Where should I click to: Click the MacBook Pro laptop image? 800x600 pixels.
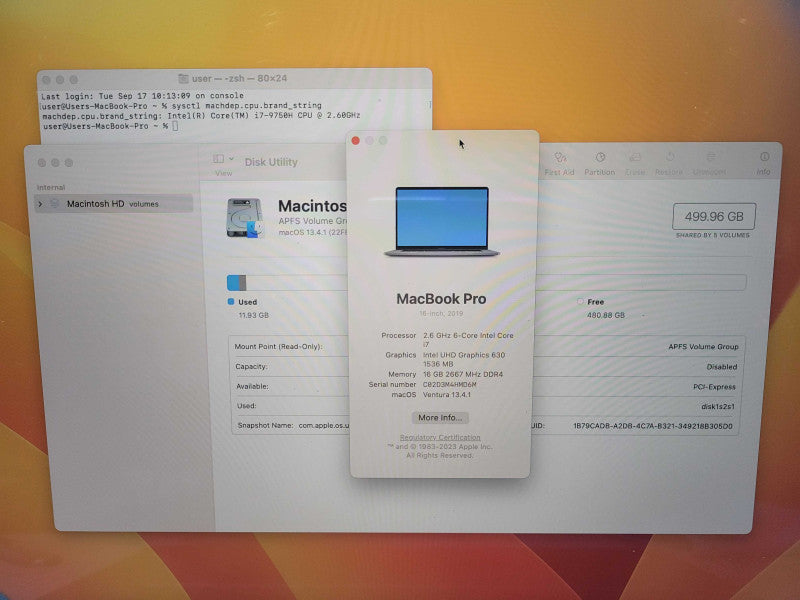(441, 221)
